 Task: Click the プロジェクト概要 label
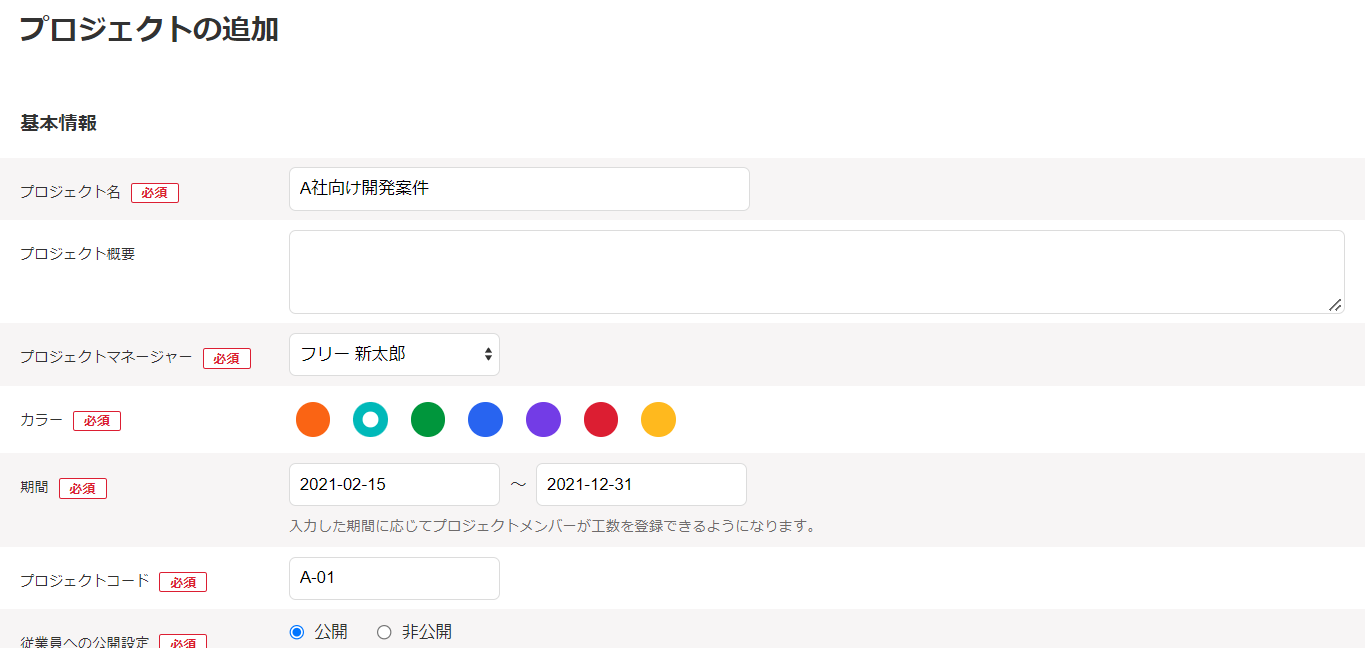pyautogui.click(x=77, y=254)
